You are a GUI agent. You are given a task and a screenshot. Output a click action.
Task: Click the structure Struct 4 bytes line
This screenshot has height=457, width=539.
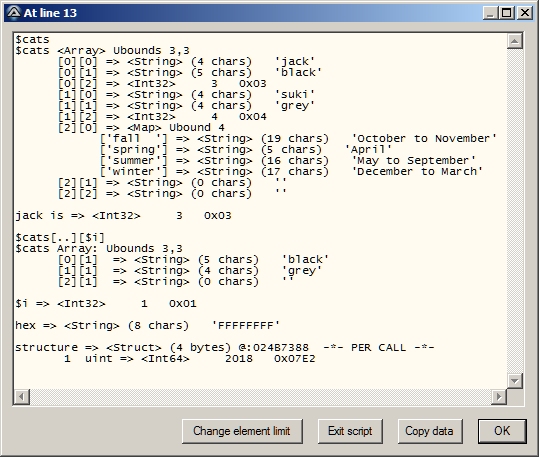[x=225, y=347]
